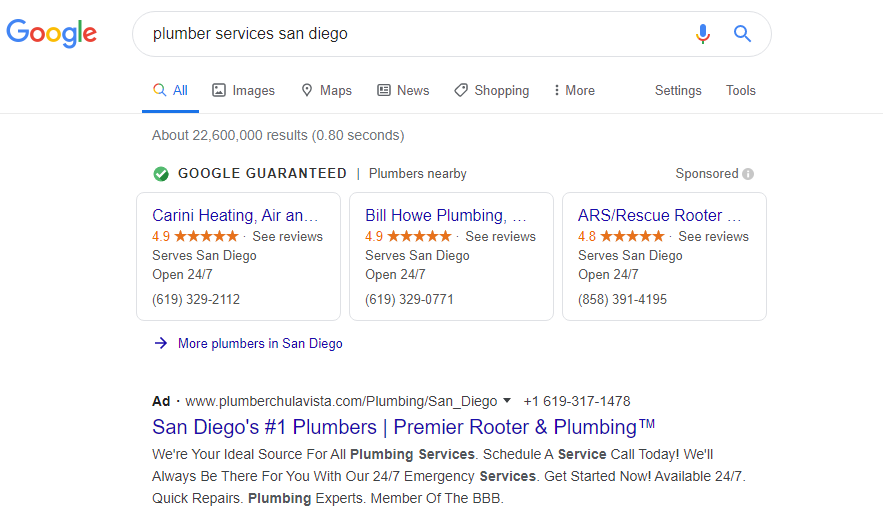This screenshot has width=883, height=510.
Task: Click the blue search magnifier button
Action: pyautogui.click(x=742, y=34)
